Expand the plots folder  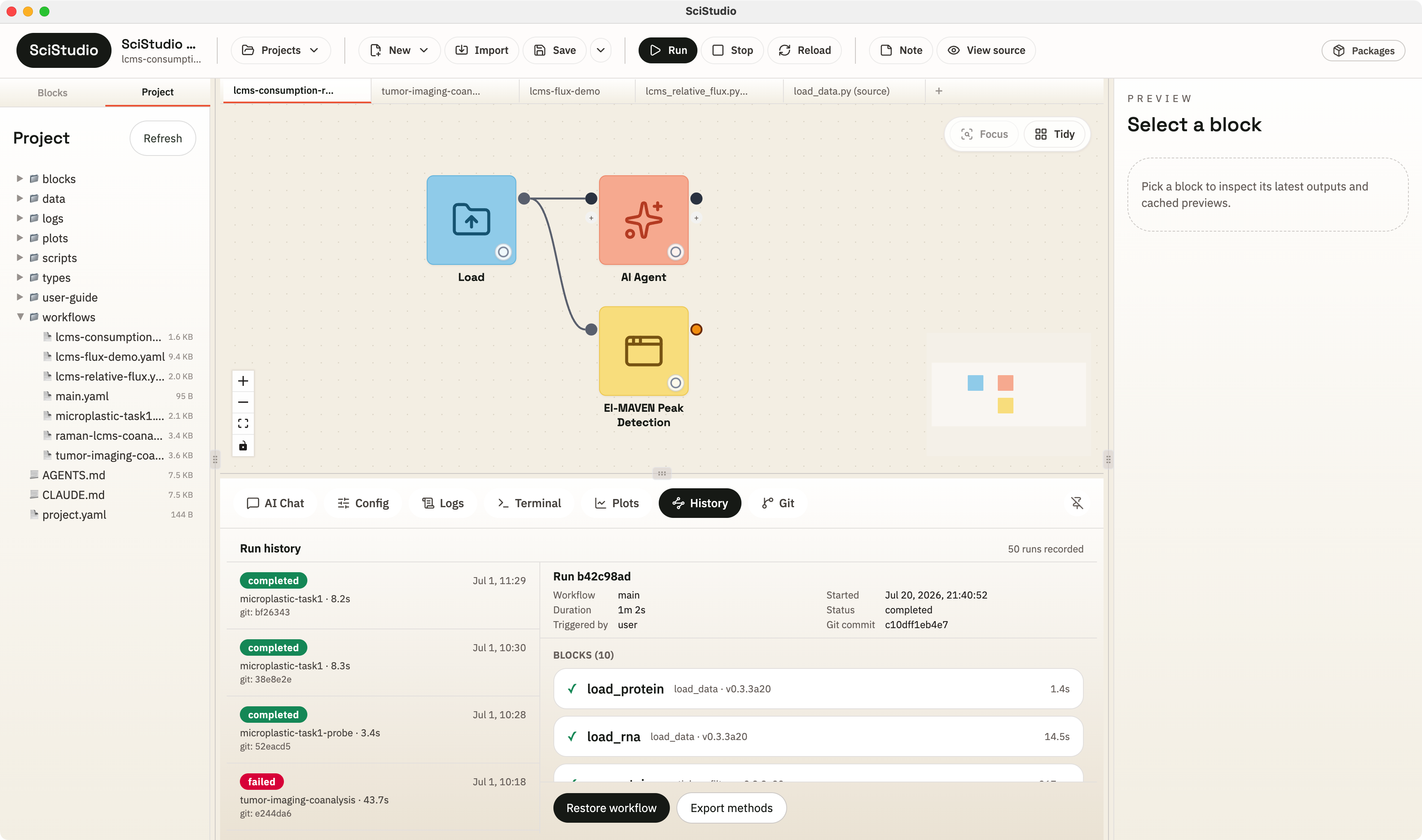coord(20,238)
